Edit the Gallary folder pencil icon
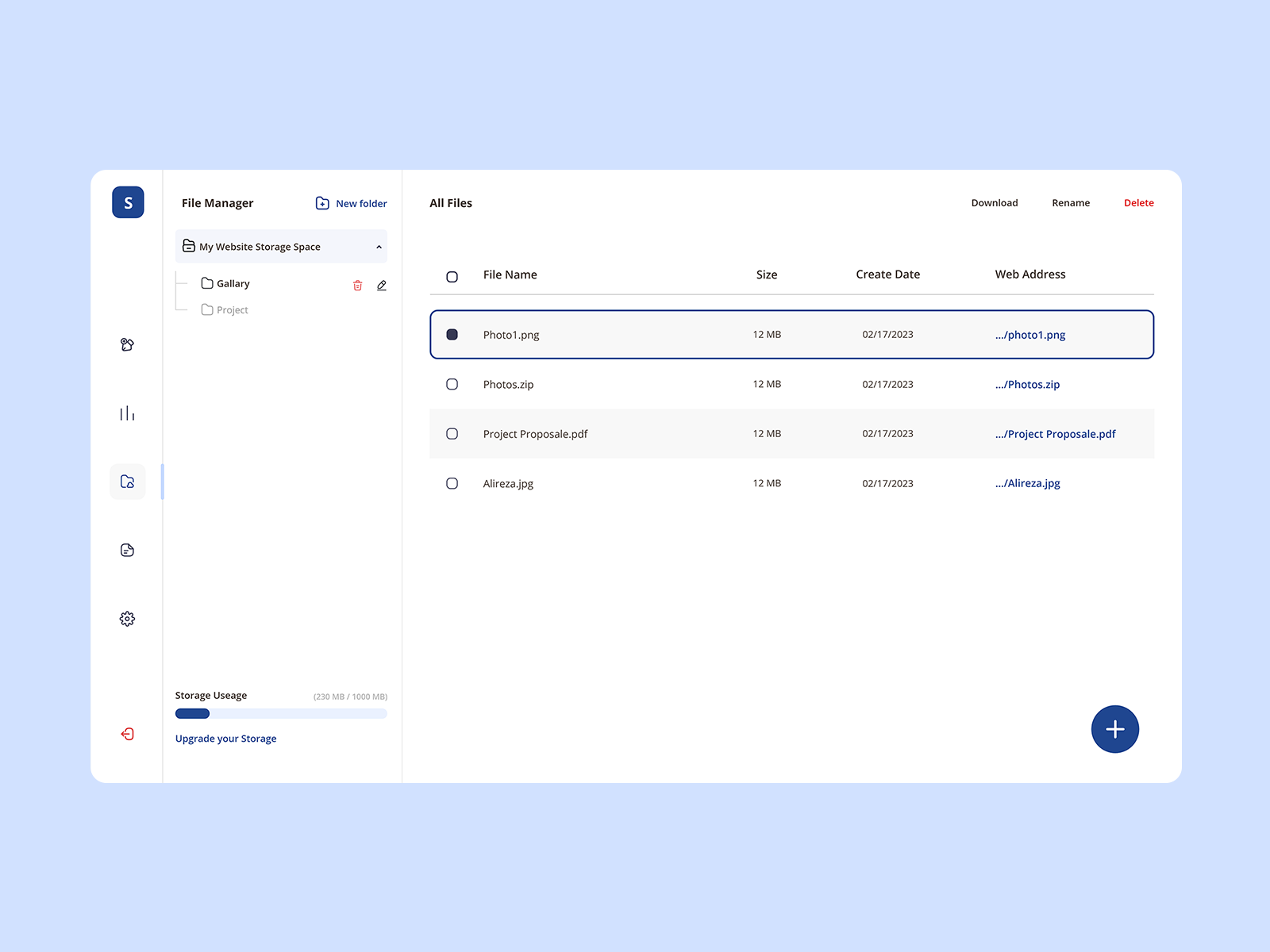 tap(382, 286)
